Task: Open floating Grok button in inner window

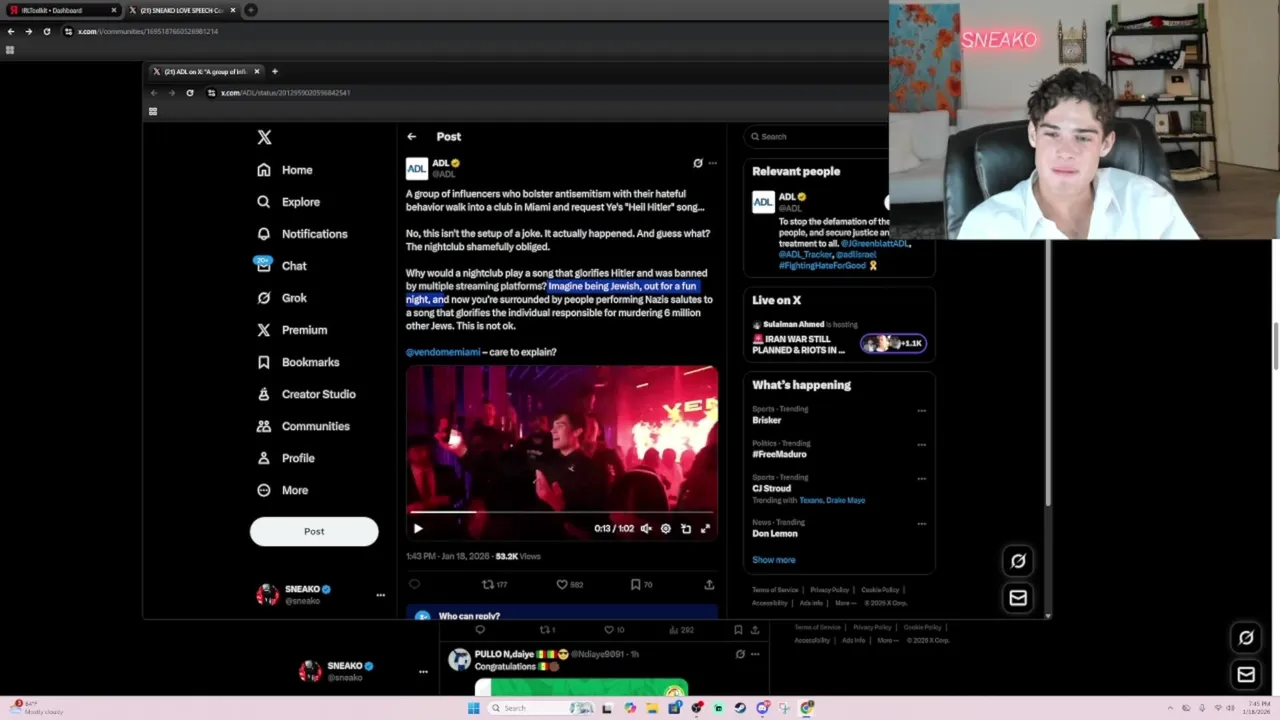Action: pyautogui.click(x=1018, y=561)
